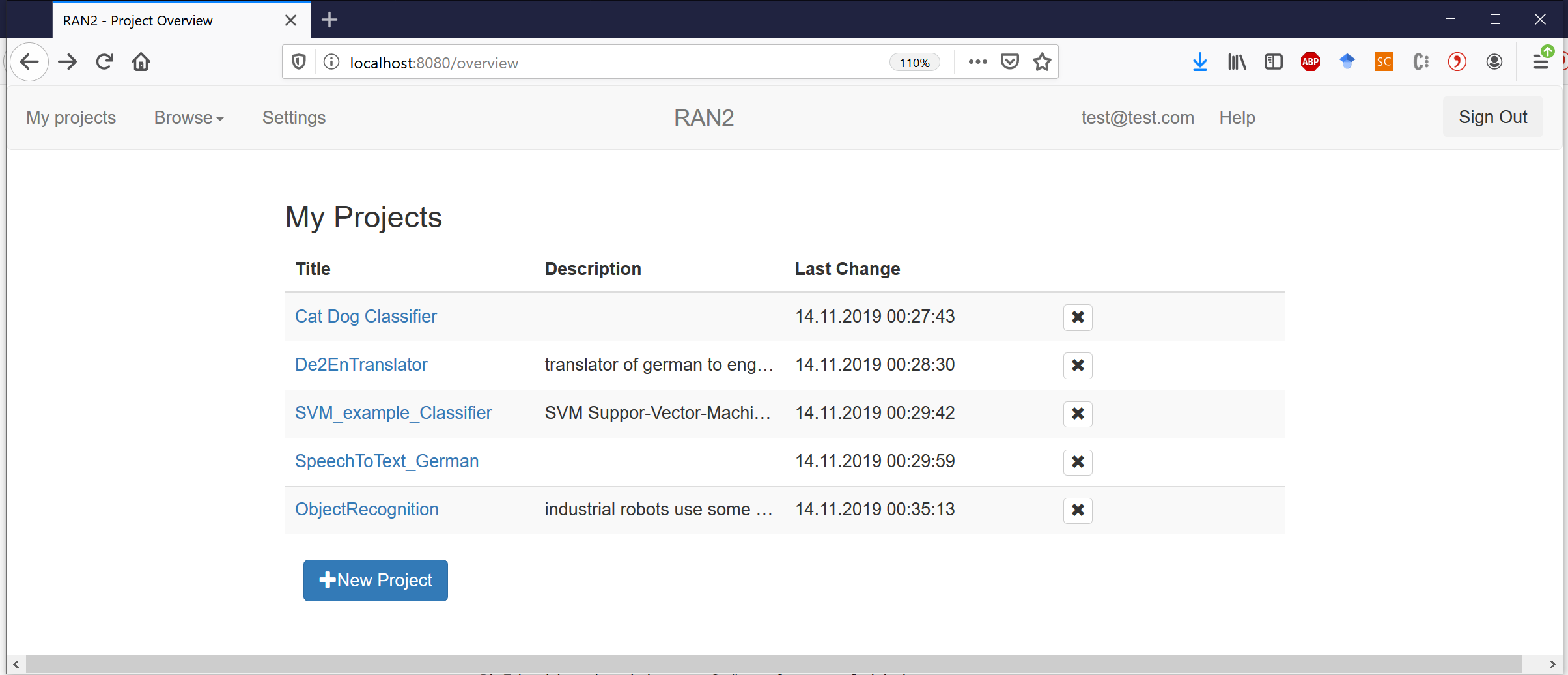The width and height of the screenshot is (1568, 675).
Task: Click the date 14.11.2019 00:29:59
Action: 875,461
